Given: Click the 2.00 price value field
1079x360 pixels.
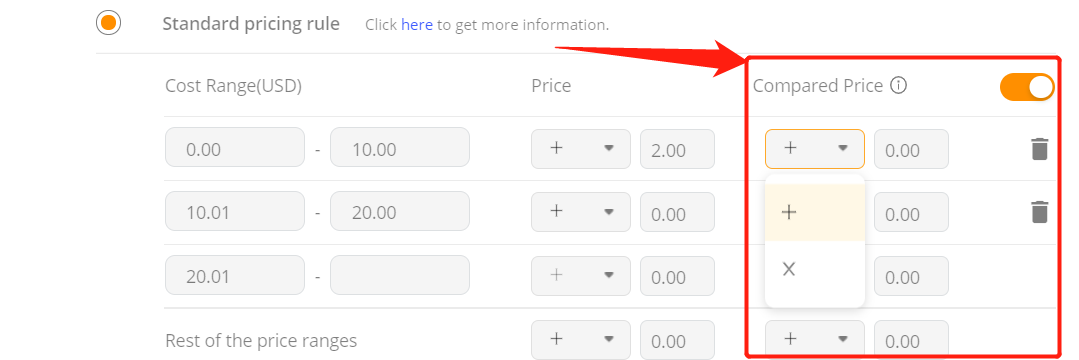Looking at the screenshot, I should coord(677,149).
